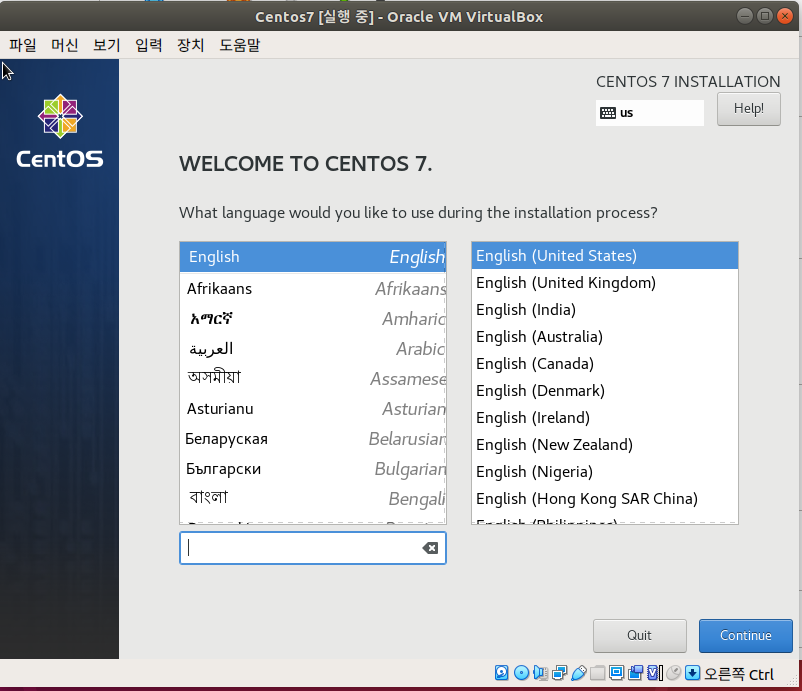Click the display status icon
Viewport: 802px width, 691px height.
(617, 673)
